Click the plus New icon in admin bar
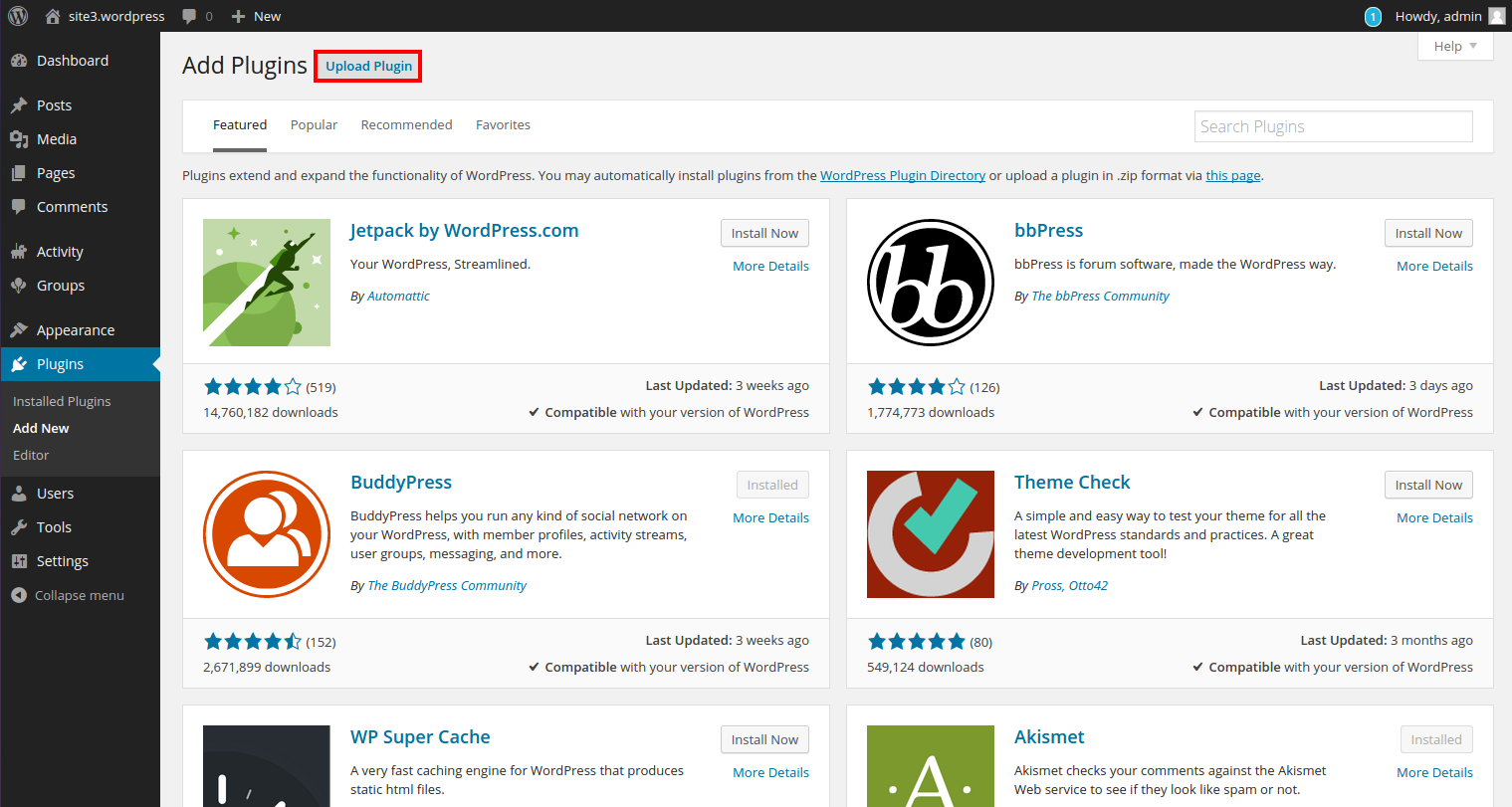This screenshot has width=1512, height=807. (x=238, y=16)
